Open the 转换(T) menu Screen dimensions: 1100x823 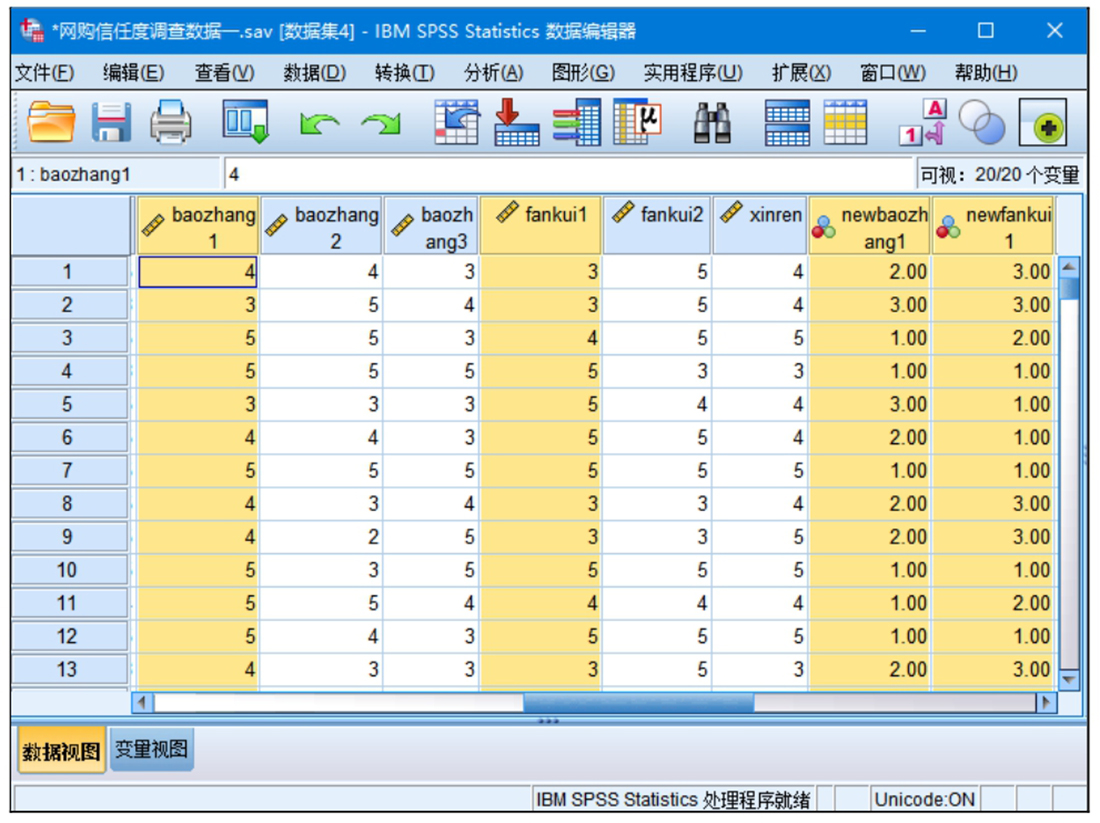point(404,73)
